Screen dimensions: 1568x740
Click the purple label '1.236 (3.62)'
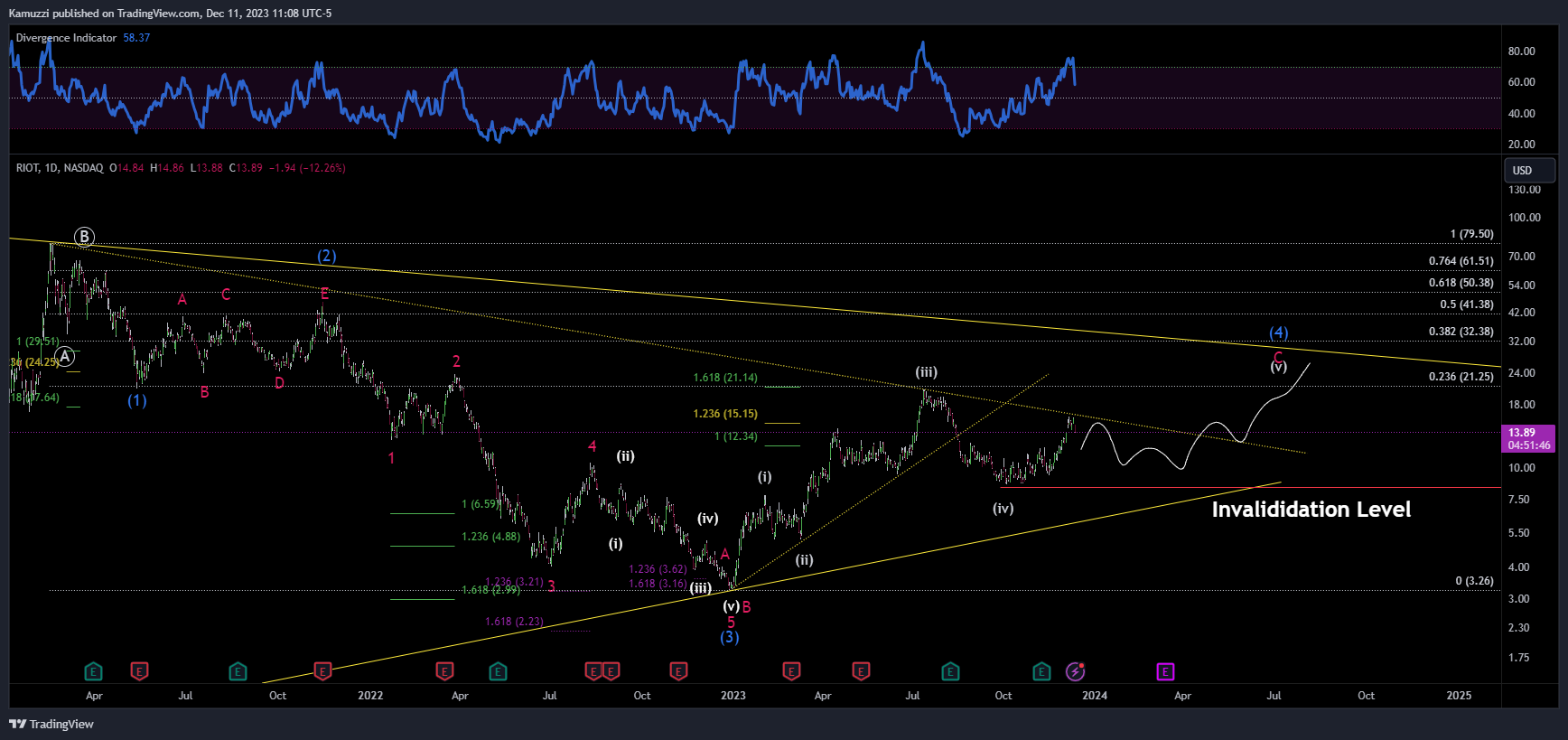[x=658, y=569]
